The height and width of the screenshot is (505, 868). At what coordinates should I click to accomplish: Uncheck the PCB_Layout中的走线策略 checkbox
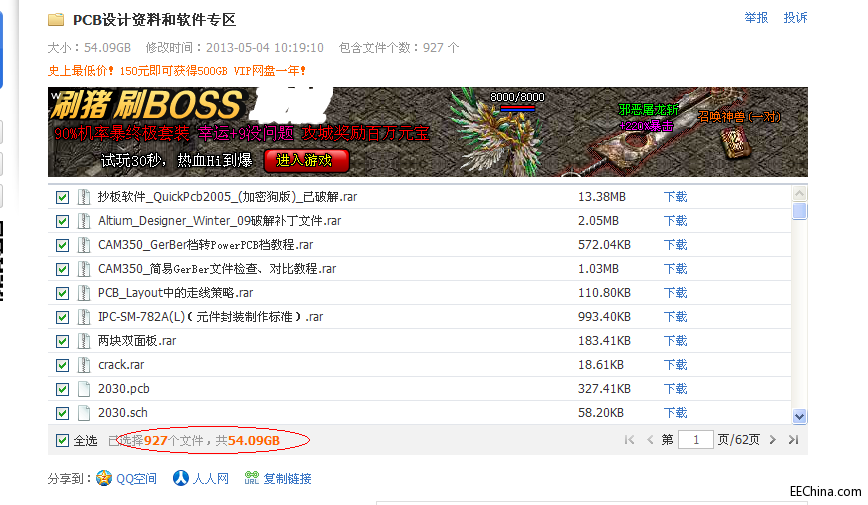[x=63, y=293]
